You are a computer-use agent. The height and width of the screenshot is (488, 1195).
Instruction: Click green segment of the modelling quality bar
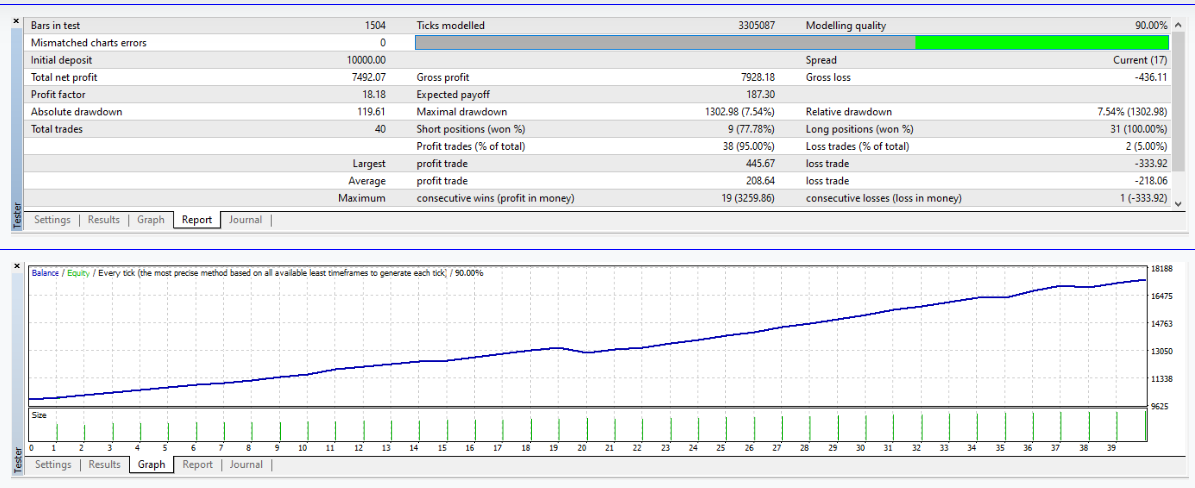point(1041,43)
